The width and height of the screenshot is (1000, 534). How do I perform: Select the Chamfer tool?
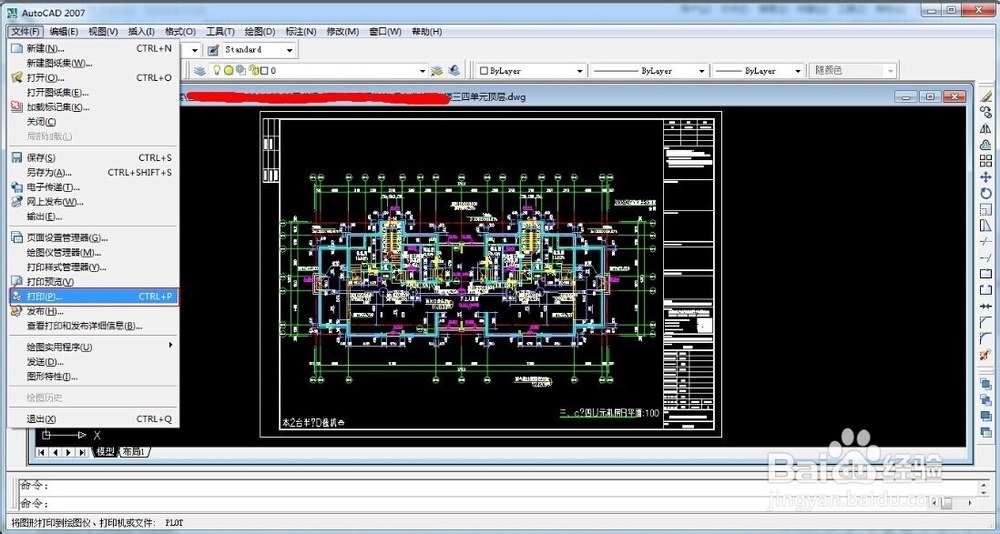[x=986, y=322]
